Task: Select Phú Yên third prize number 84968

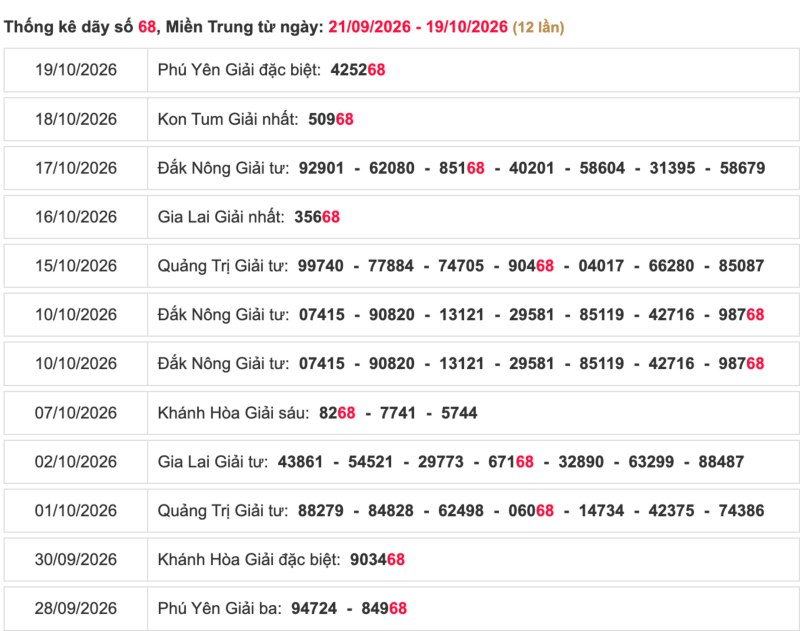Action: 384,609
